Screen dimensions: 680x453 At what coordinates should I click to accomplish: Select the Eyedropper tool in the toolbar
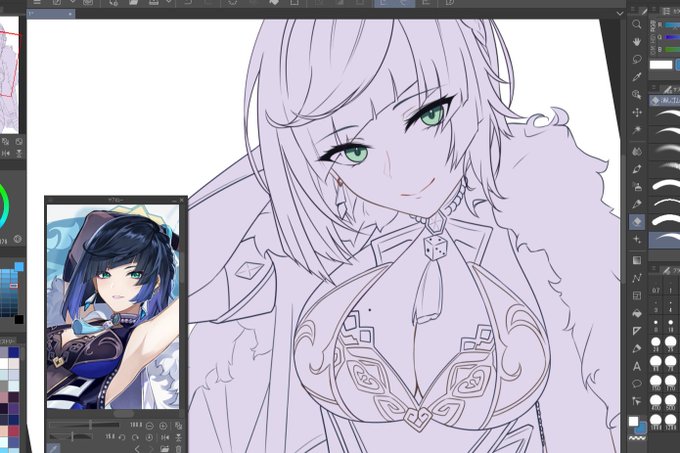[637, 77]
